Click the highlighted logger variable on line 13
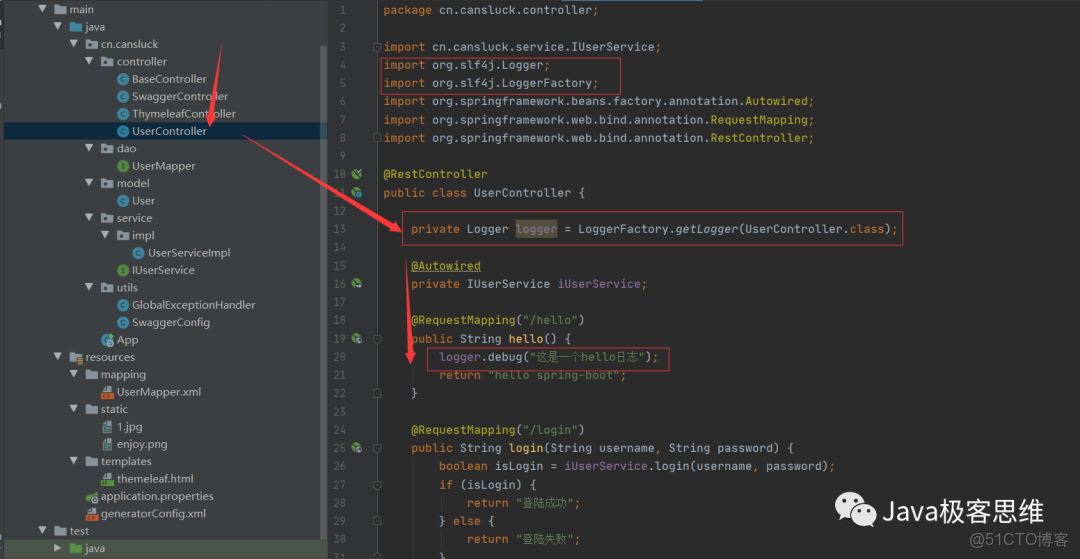Viewport: 1080px width, 559px height. click(536, 229)
